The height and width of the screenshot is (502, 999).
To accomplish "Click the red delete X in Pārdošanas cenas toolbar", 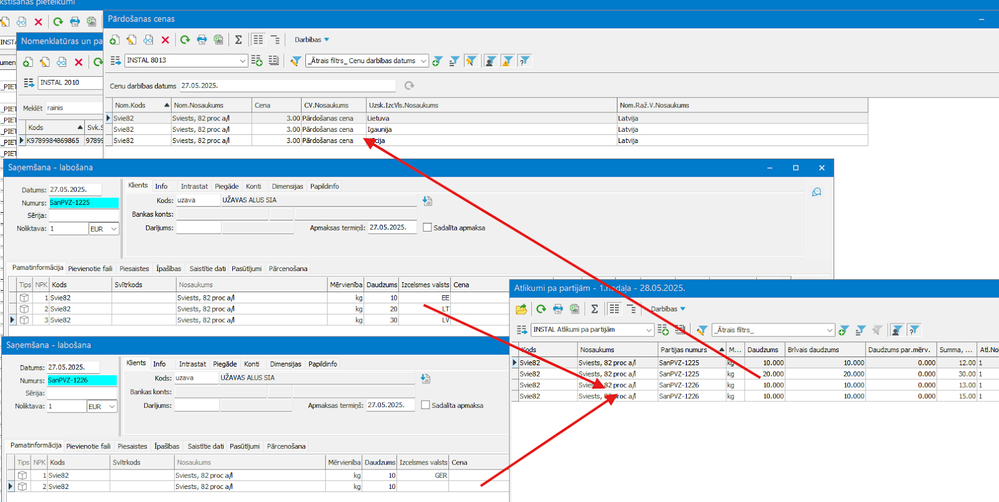I will (x=166, y=39).
